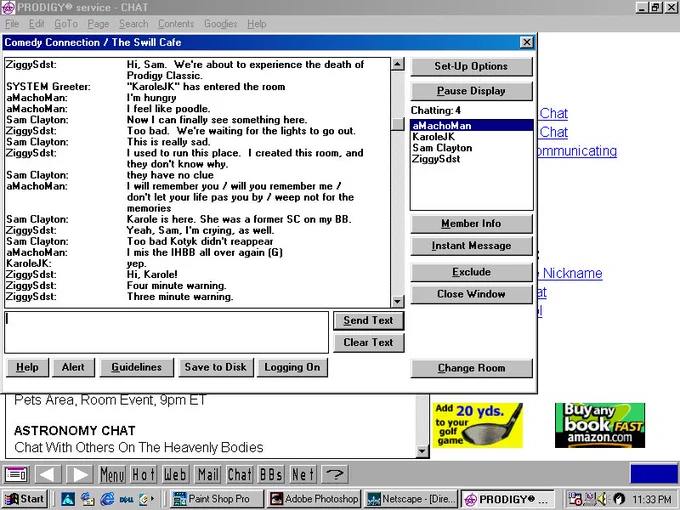Select ZiggySdst in the chatting list

[471, 159]
